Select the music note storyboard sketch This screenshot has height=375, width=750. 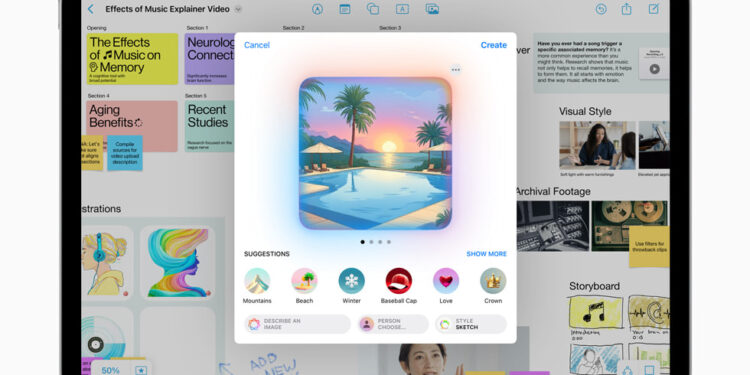click(596, 312)
